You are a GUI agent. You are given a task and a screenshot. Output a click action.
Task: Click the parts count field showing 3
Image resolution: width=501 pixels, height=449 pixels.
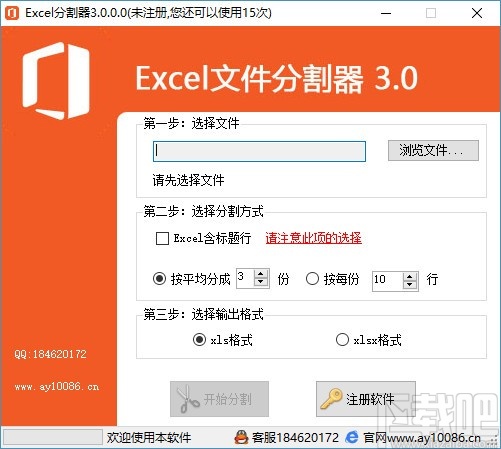pos(245,278)
